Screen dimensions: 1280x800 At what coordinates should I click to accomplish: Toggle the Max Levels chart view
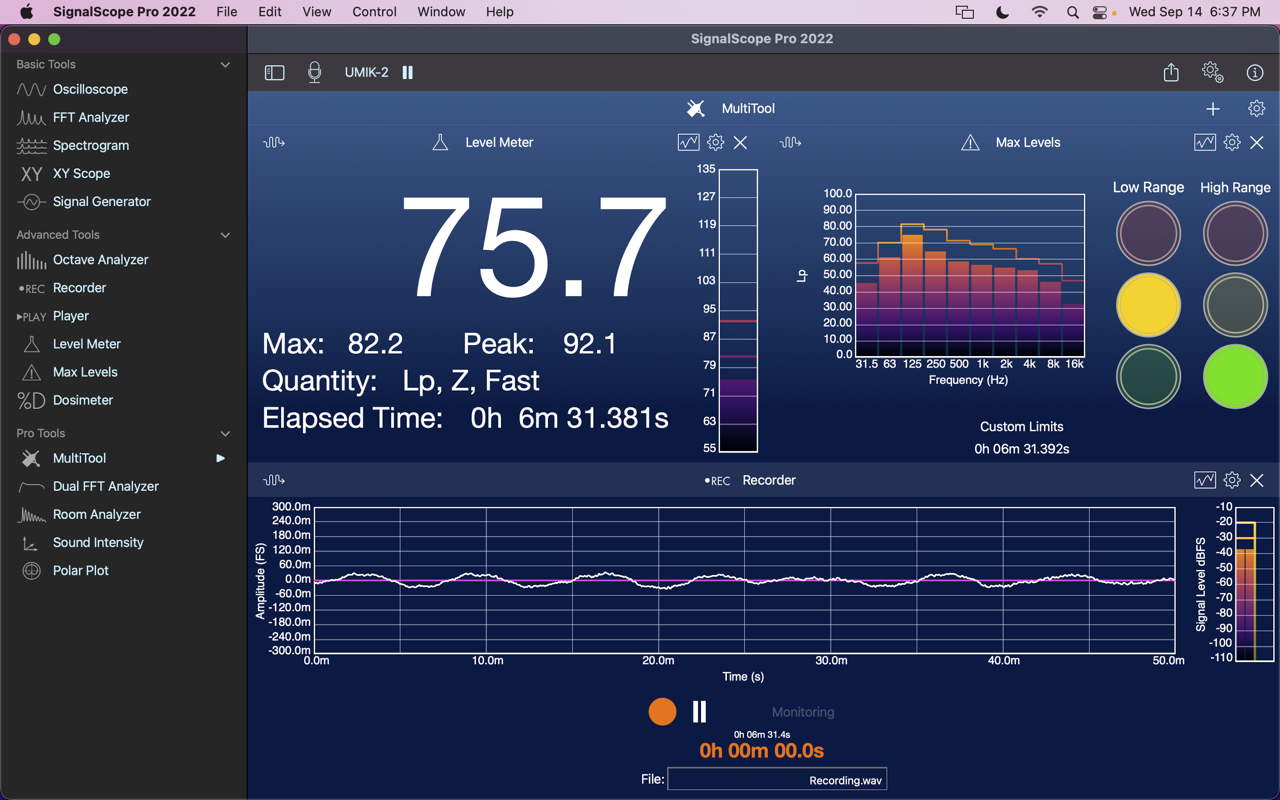[1205, 142]
